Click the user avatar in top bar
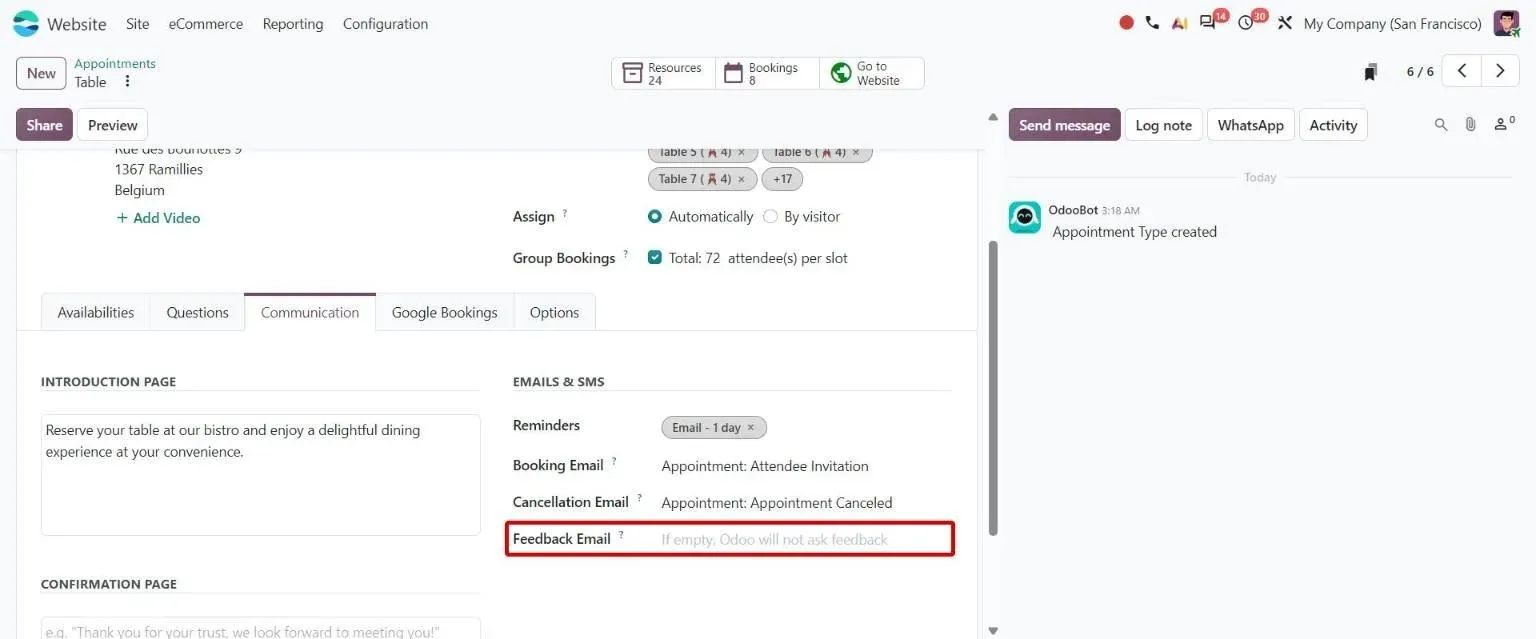This screenshot has height=639, width=1536. 1507,23
